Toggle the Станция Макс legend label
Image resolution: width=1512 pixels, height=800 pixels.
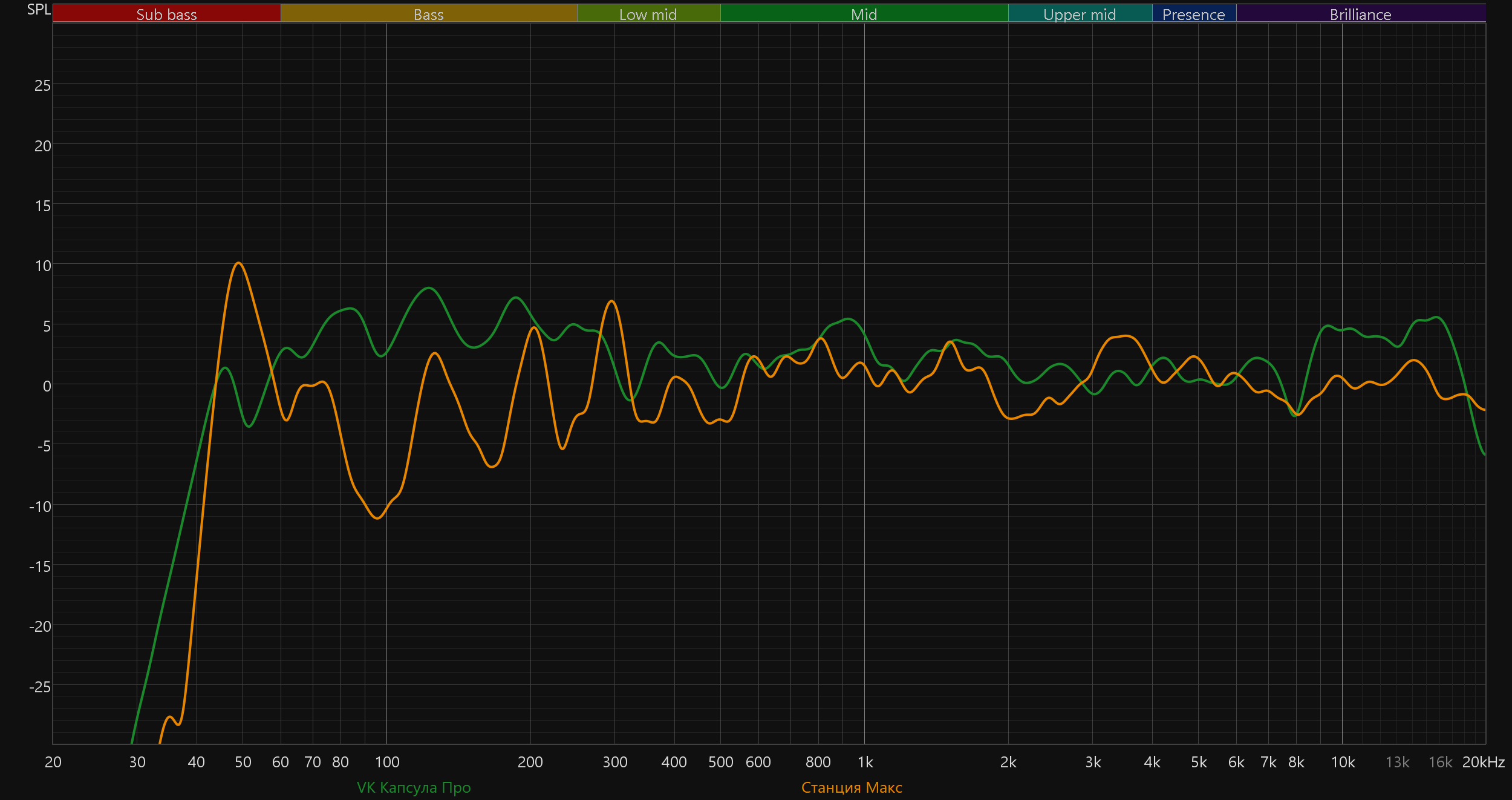852,787
